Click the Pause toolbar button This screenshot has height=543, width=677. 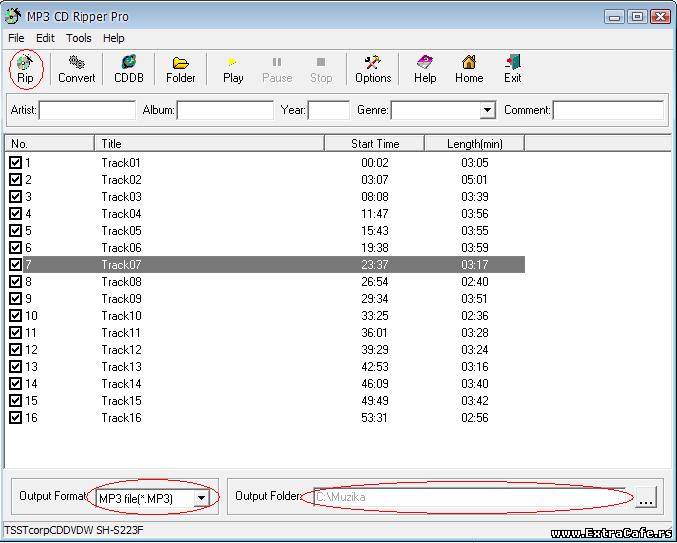tap(277, 69)
